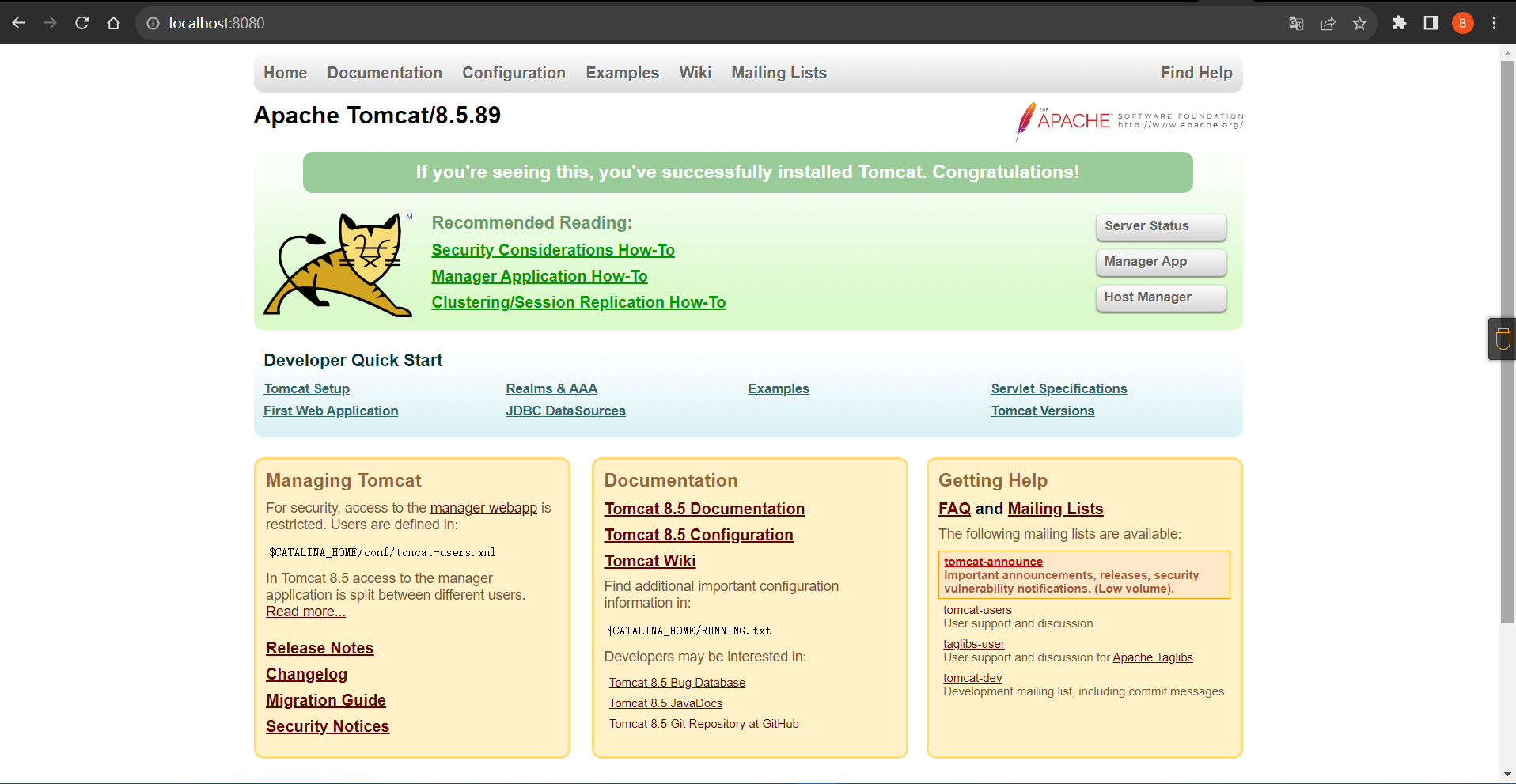Open JDBC DataSources link
The width and height of the screenshot is (1516, 784).
pyautogui.click(x=566, y=411)
